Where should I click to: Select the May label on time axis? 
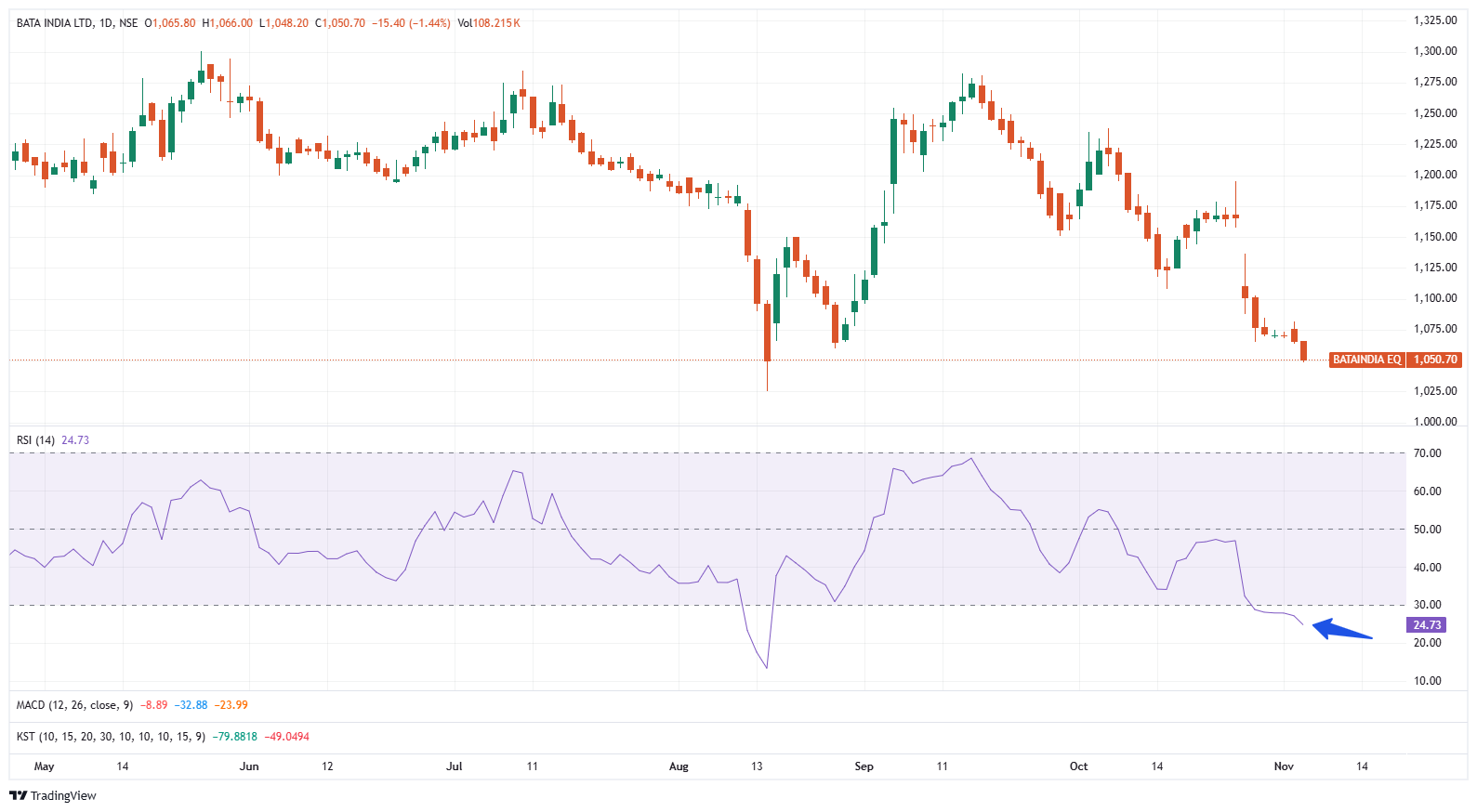[44, 766]
